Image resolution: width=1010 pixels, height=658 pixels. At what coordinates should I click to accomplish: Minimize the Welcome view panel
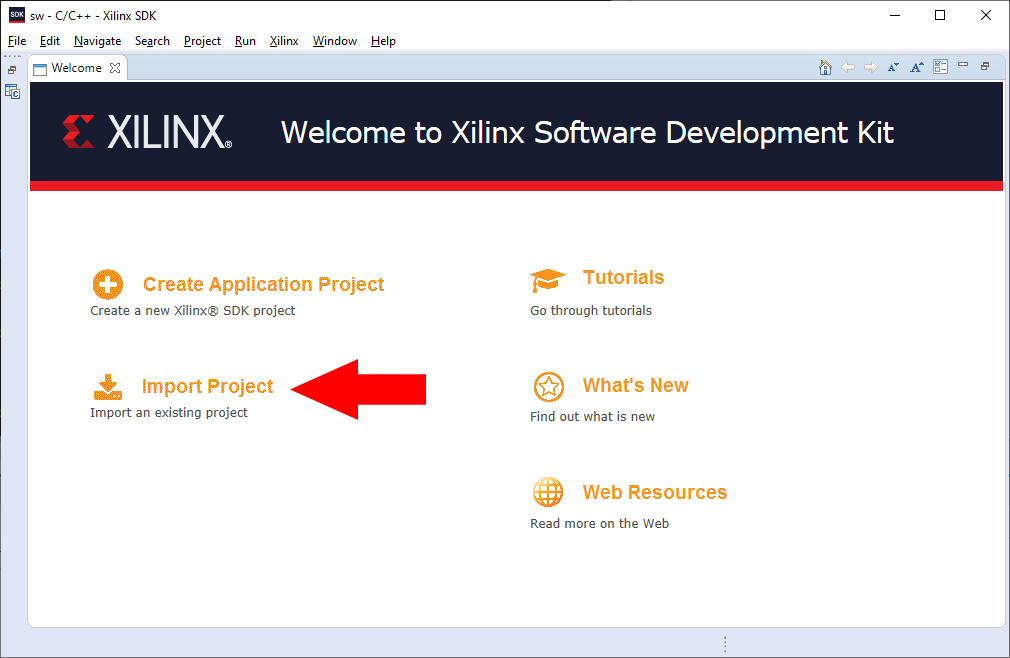(x=963, y=64)
